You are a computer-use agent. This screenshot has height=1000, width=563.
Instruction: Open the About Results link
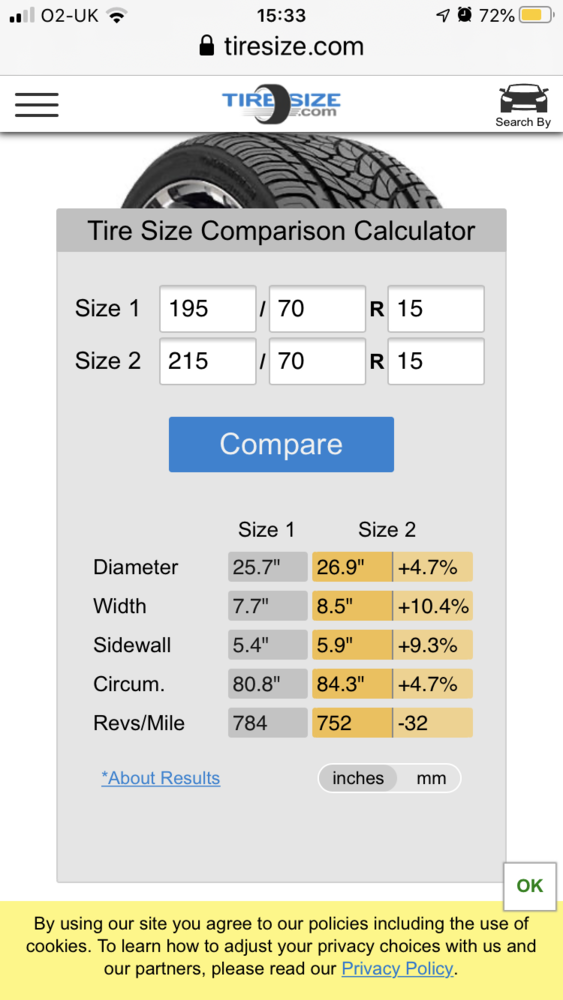(x=161, y=778)
